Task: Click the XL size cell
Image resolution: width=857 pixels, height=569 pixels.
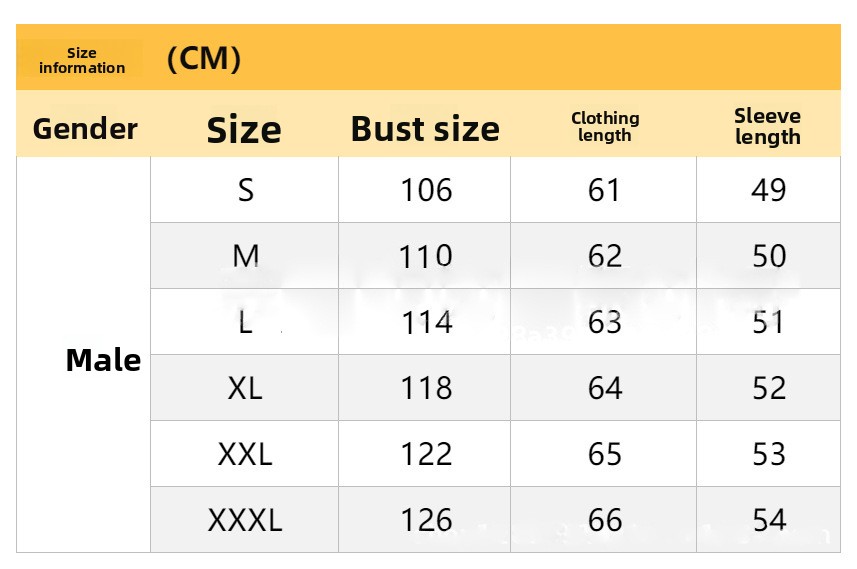Action: tap(245, 388)
